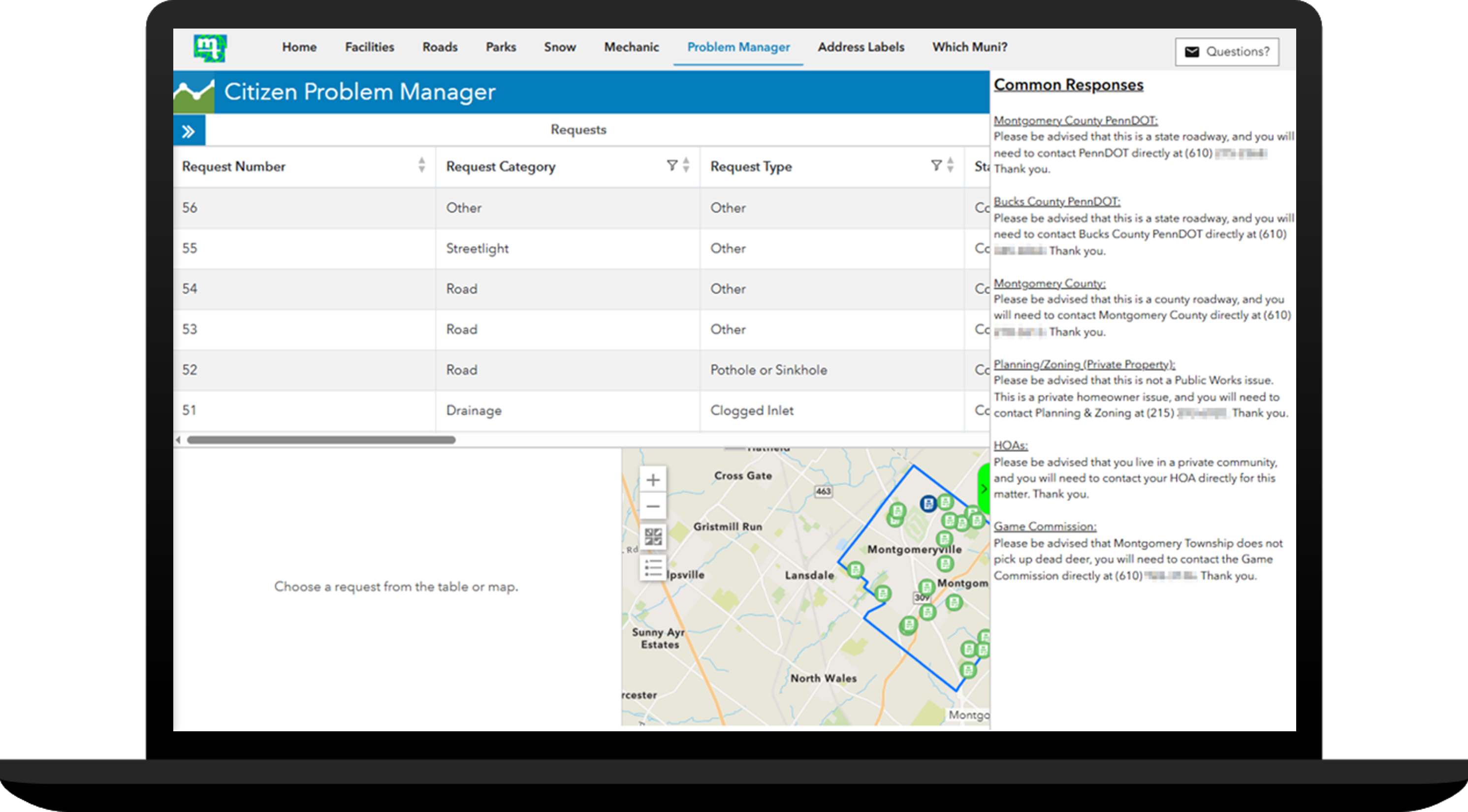
Task: Open the filter for Request Type column
Action: 936,166
